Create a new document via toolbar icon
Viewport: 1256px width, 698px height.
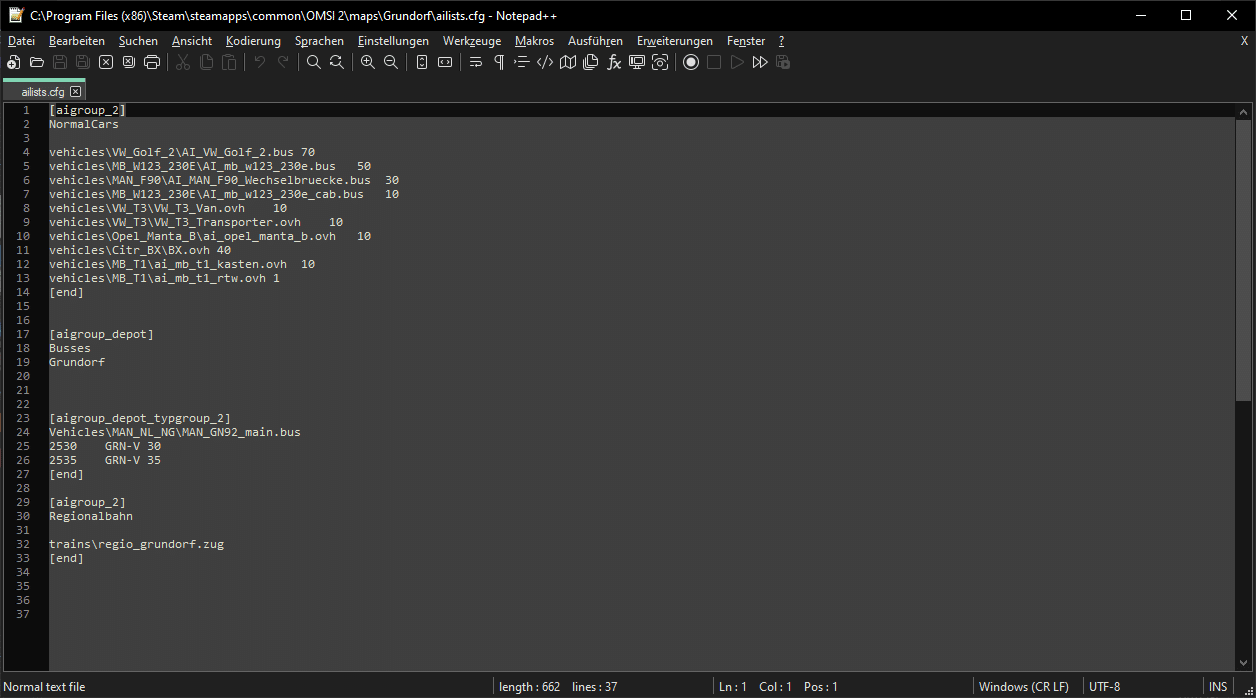(x=14, y=62)
